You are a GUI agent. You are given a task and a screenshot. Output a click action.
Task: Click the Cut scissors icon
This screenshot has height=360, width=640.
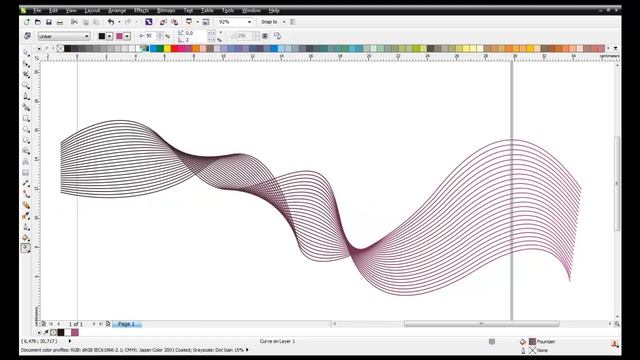[74, 22]
